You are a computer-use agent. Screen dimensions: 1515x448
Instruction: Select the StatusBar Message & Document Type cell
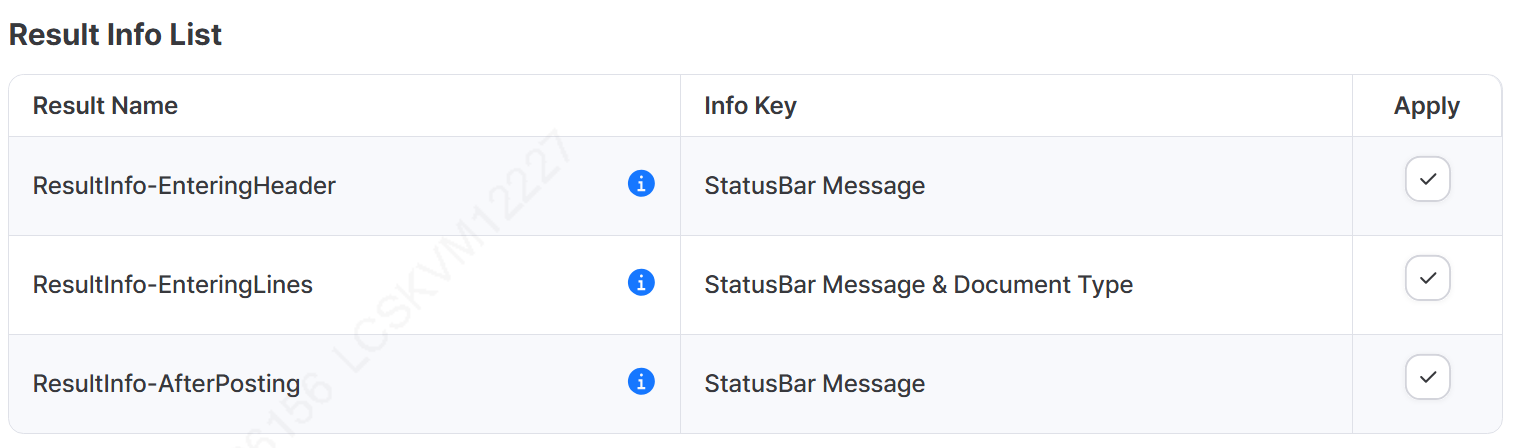coord(918,285)
